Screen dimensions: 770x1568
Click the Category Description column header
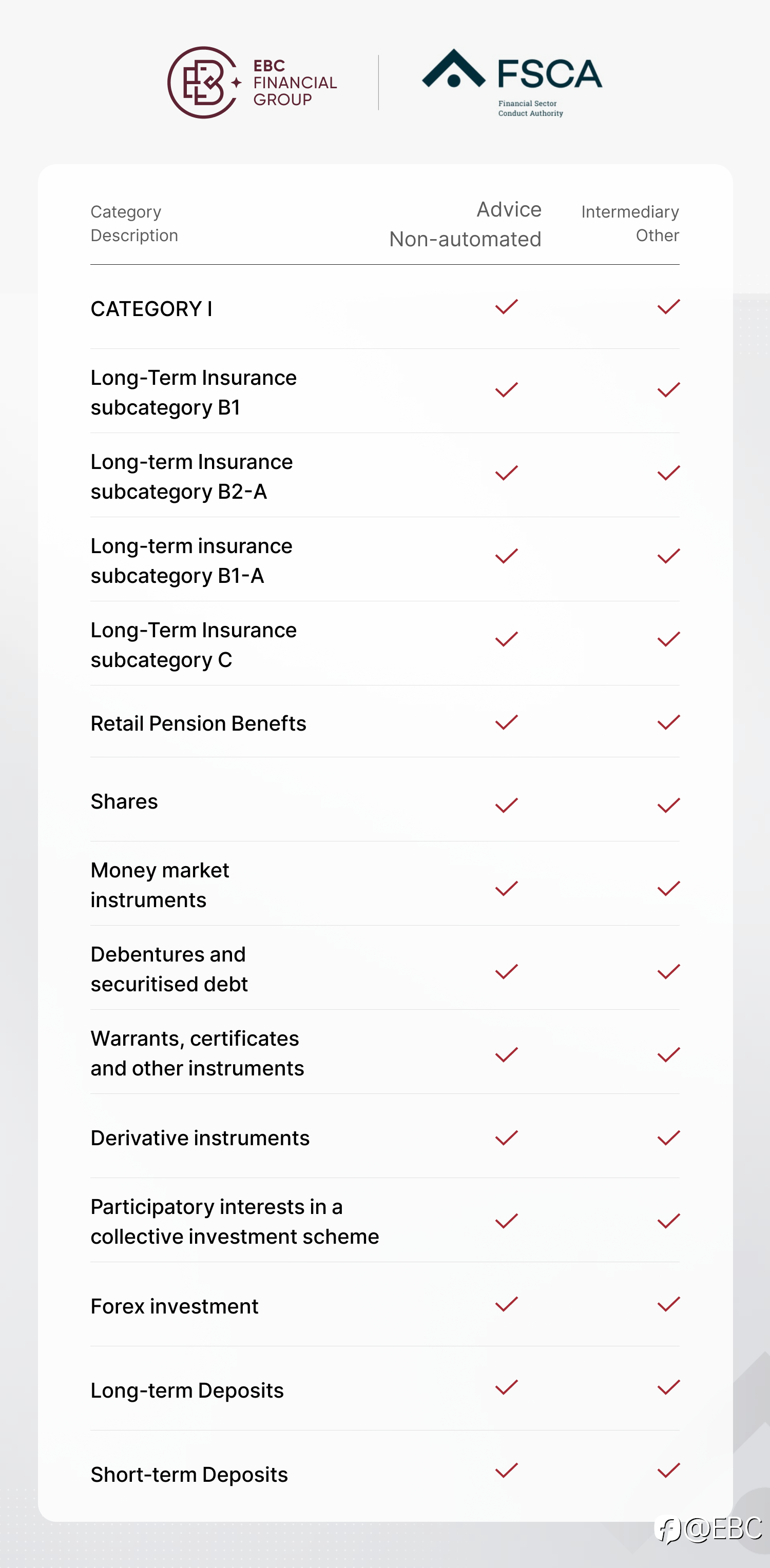[134, 223]
